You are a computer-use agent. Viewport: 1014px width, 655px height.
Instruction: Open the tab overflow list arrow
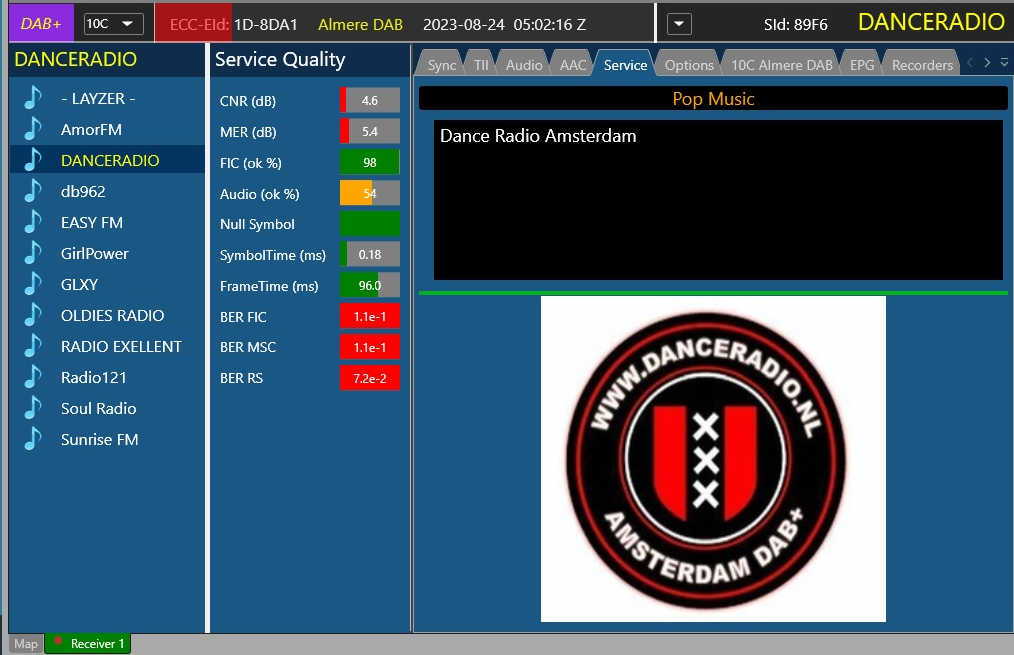[x=1004, y=63]
